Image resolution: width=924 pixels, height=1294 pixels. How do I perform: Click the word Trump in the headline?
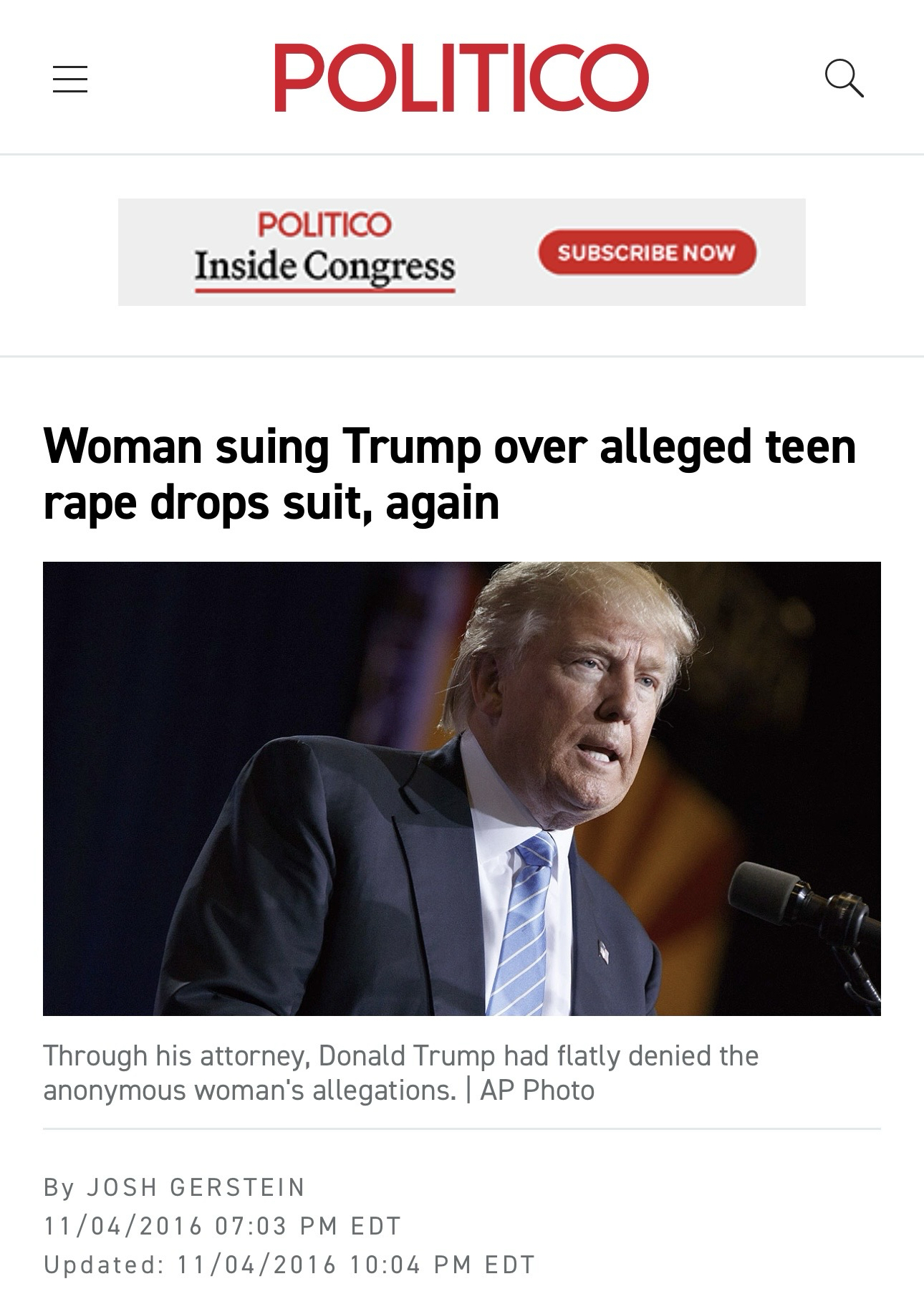pyautogui.click(x=411, y=446)
